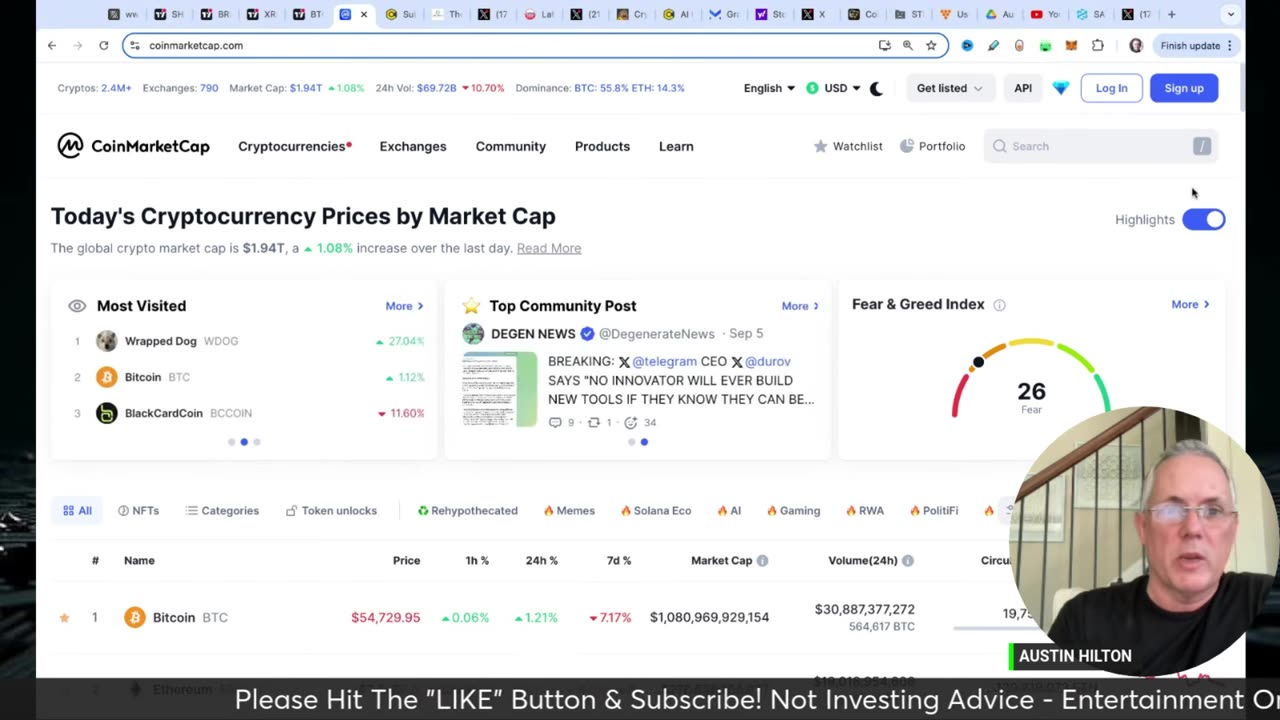Open Bitcoin BTC in the table
The height and width of the screenshot is (720, 1280).
[x=190, y=618]
